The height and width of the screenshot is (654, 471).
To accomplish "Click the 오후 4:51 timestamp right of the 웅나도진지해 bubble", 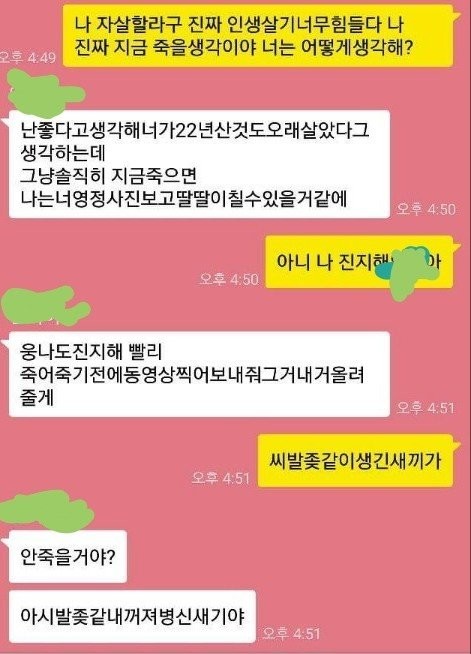I will (x=426, y=407).
